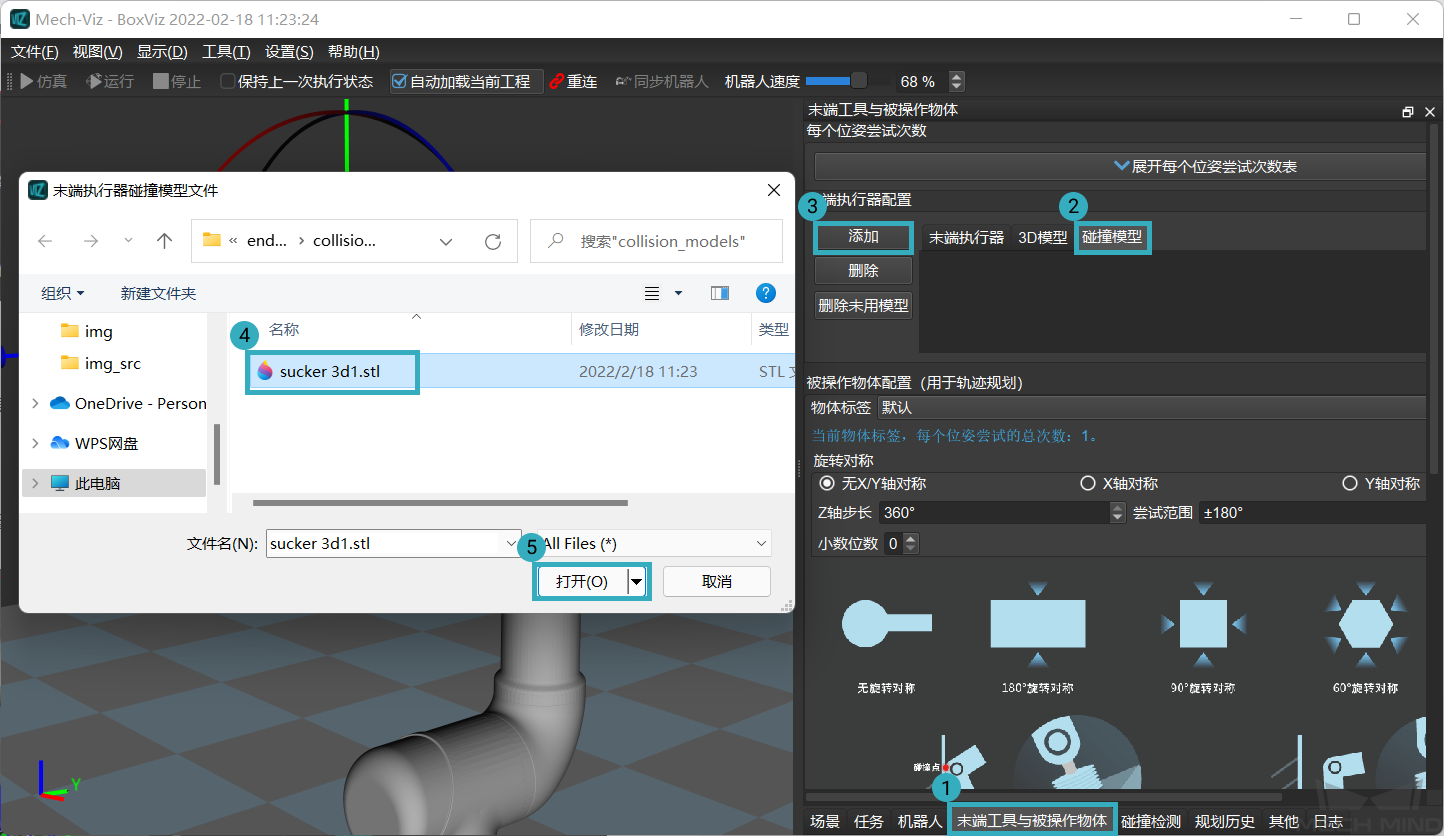Click the 新建文件夹 button
1444x836 pixels.
[158, 293]
